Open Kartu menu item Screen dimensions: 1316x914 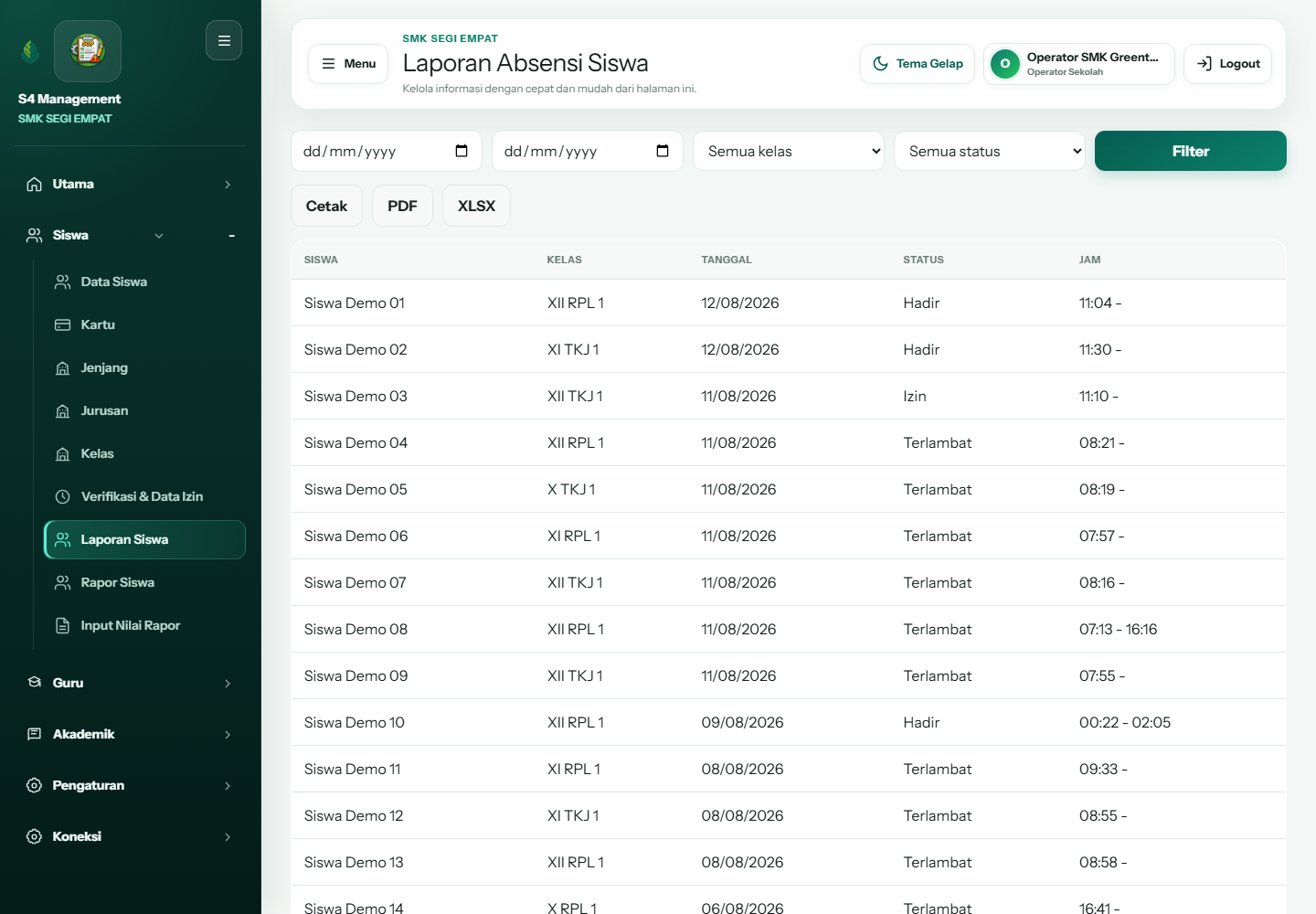point(144,324)
